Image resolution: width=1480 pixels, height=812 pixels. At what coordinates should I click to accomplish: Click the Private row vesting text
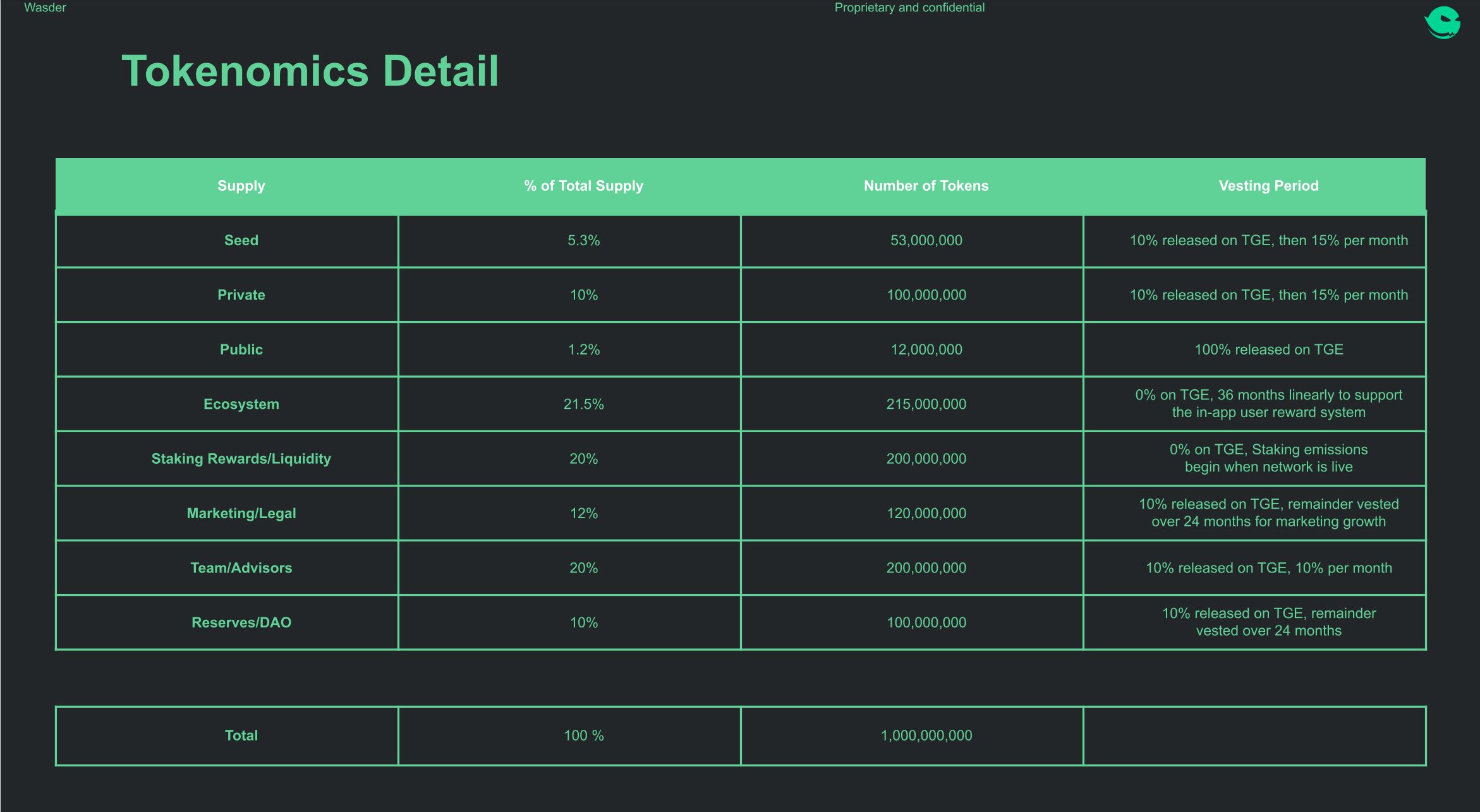(1269, 295)
